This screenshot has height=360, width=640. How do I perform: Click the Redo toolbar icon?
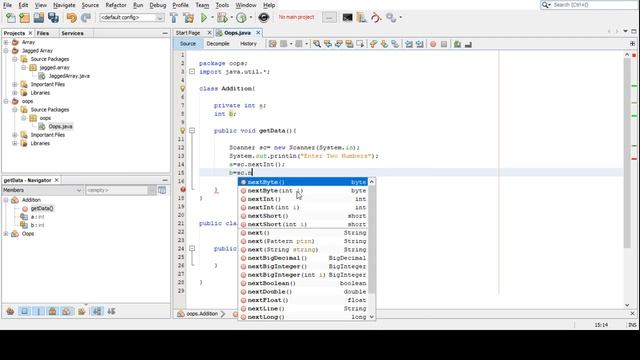(86, 18)
